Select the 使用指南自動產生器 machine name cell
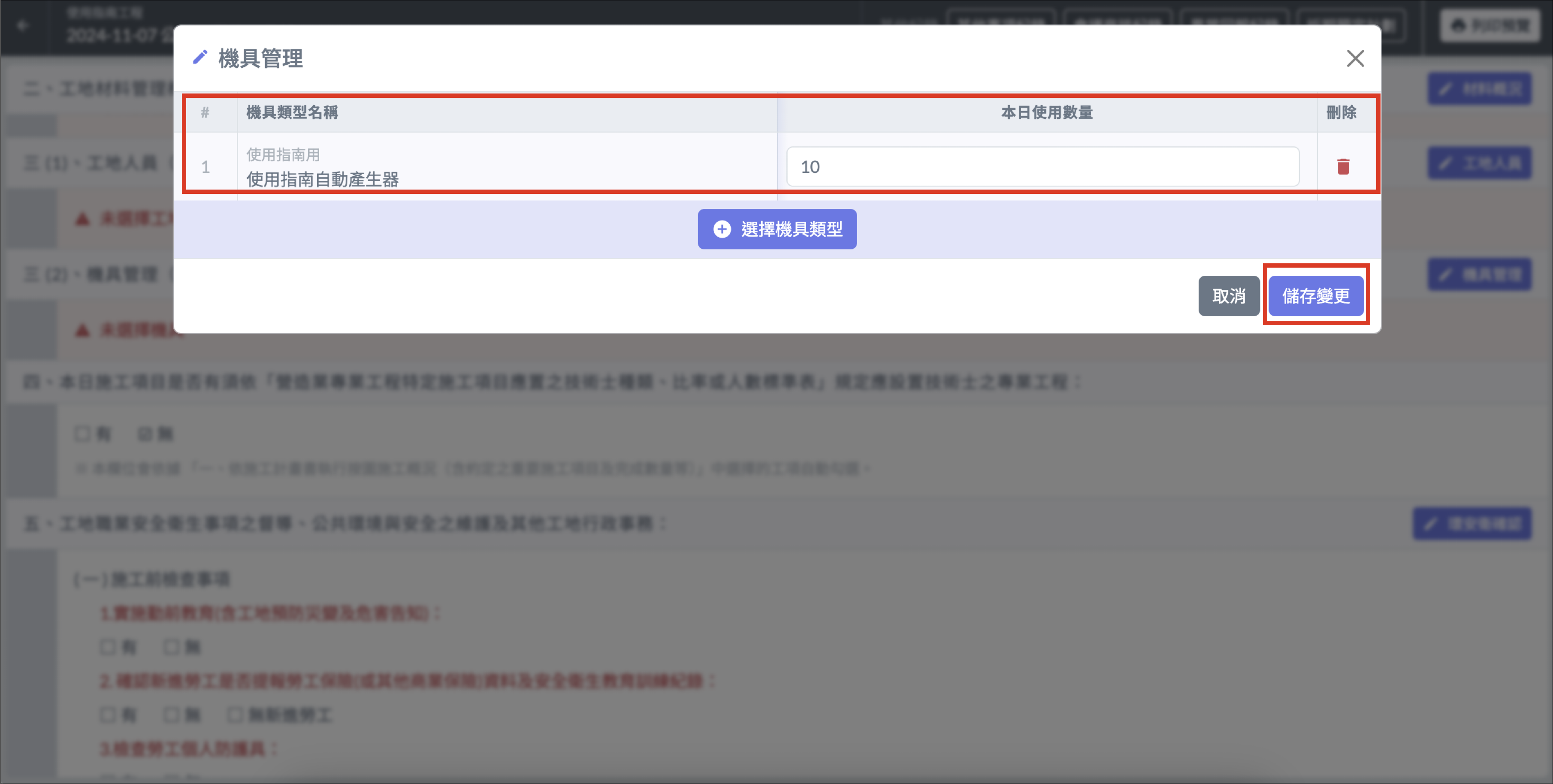 point(323,179)
